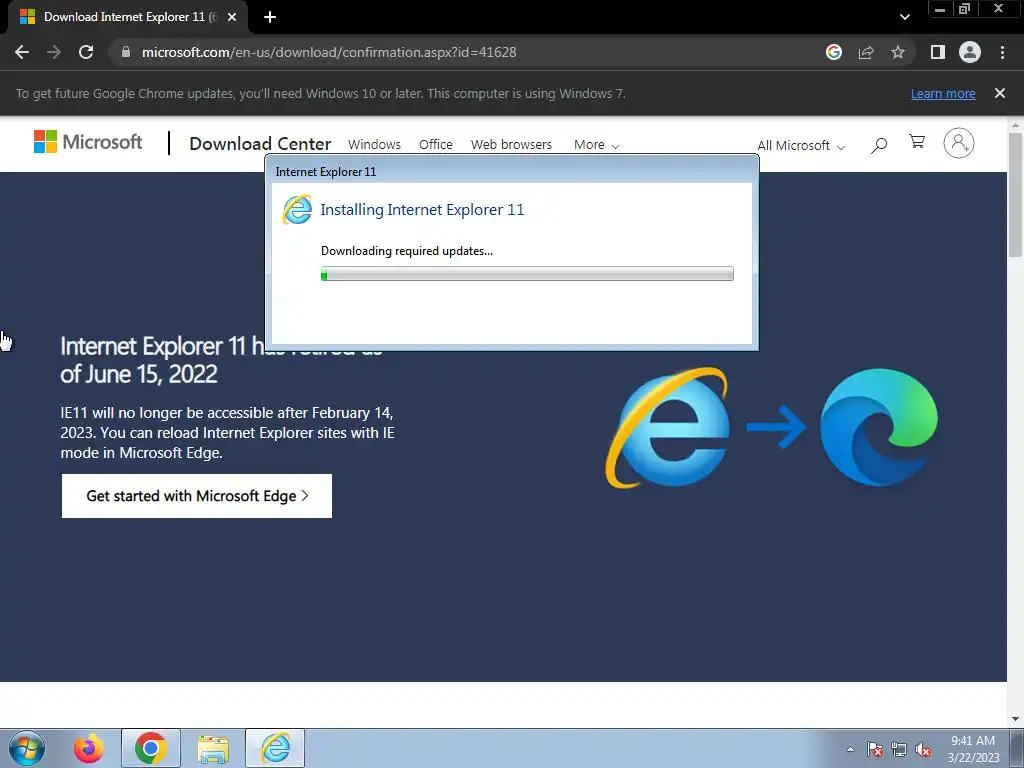1024x768 pixels.
Task: Open Action Center flag icon
Action: coord(874,749)
